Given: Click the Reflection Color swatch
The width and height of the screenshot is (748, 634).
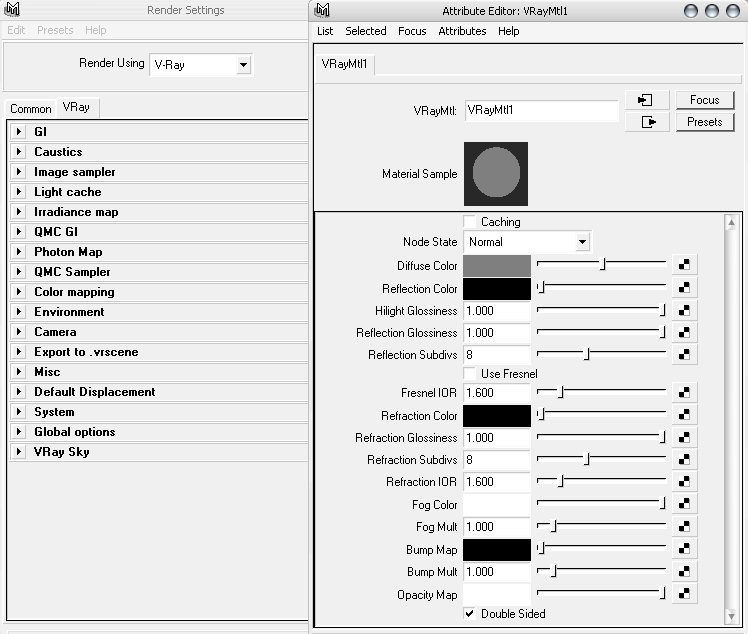Looking at the screenshot, I should click(497, 289).
